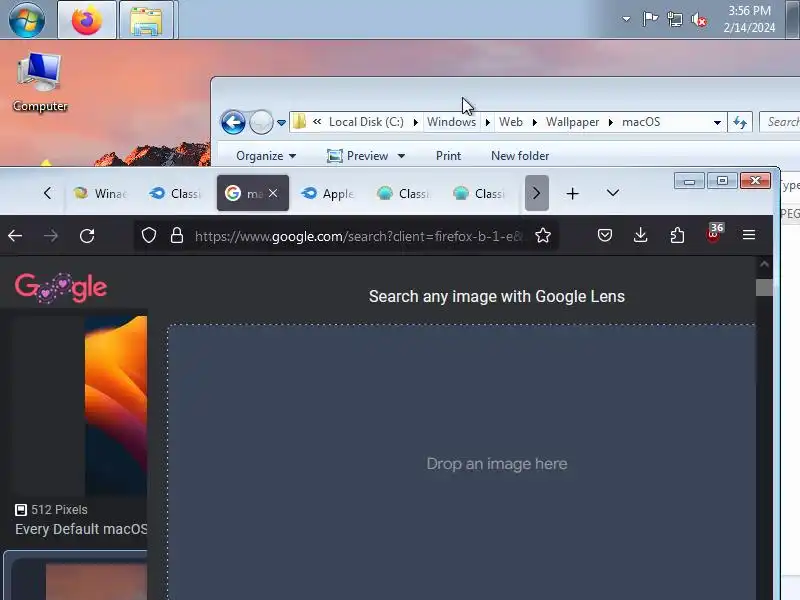Screen dimensions: 800x600
Task: Open Explorer address bar history dropdown
Action: tap(717, 122)
